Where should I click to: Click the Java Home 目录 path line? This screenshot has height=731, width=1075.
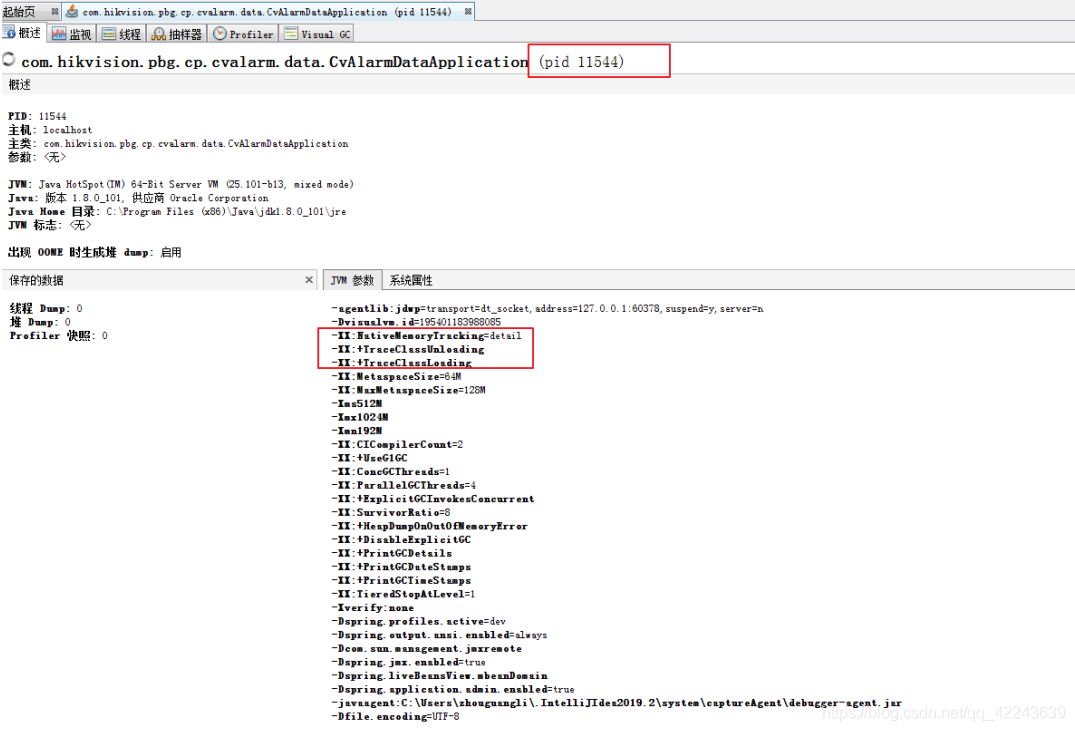(177, 212)
